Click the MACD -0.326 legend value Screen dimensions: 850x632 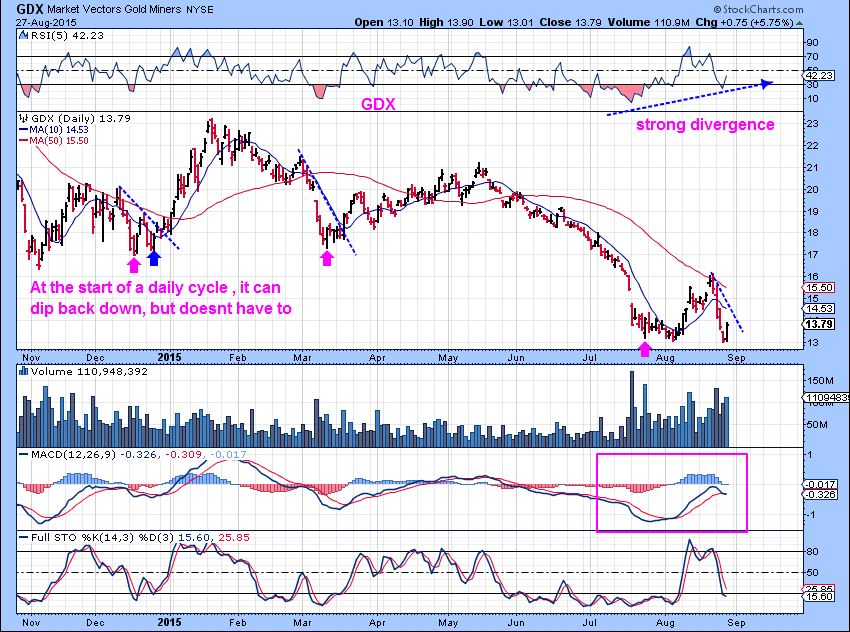coord(140,454)
